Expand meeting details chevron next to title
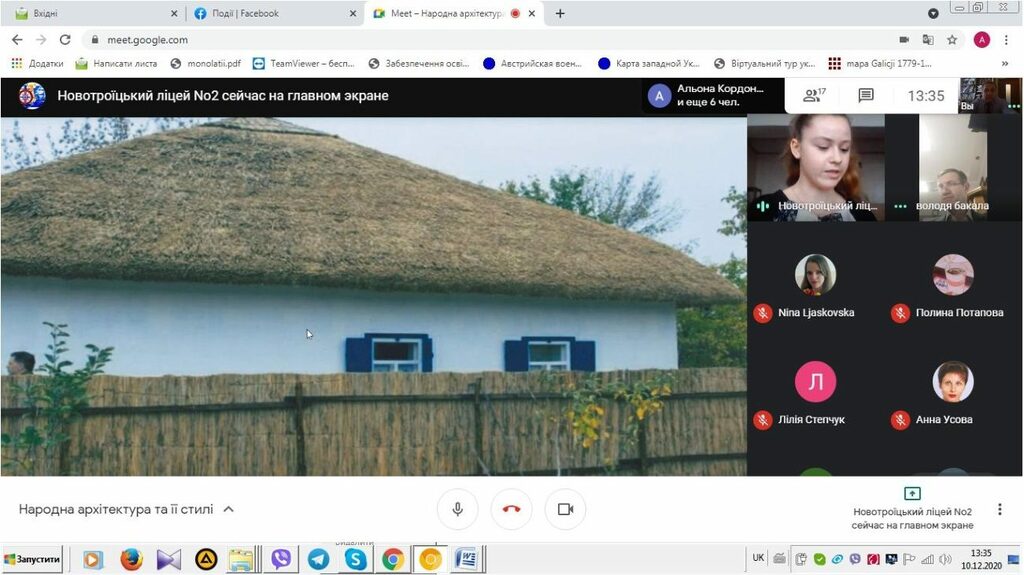Screen dimensions: 1024x575 228,509
